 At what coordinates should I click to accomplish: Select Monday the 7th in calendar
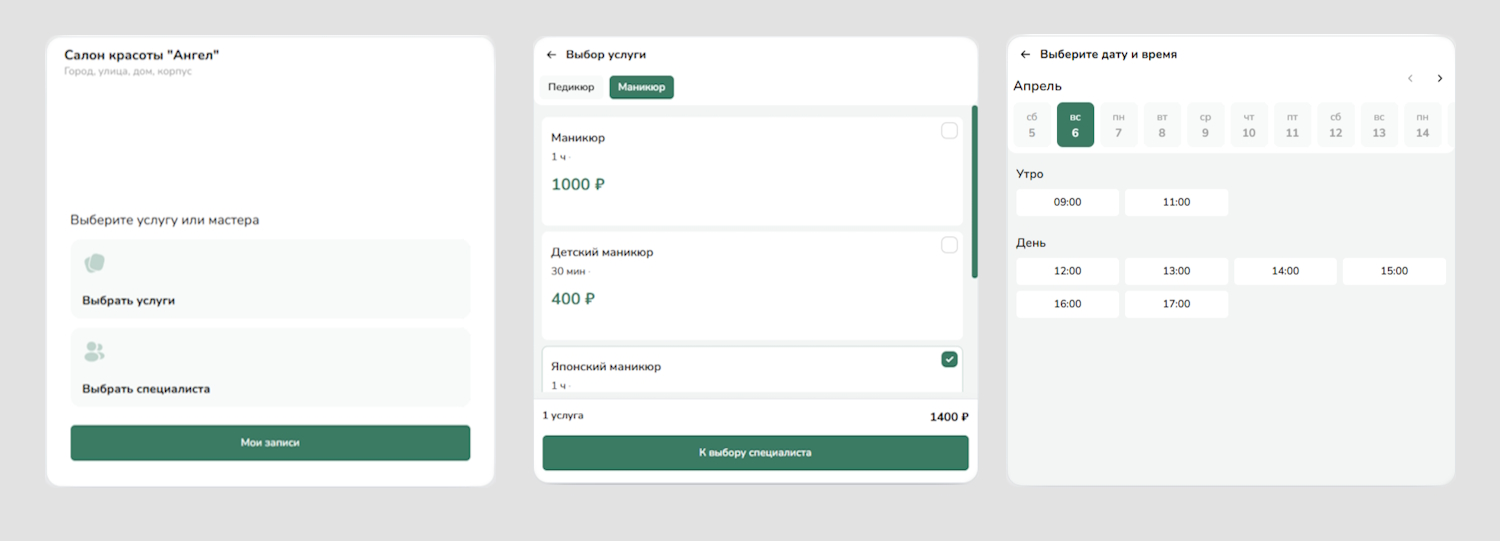(1118, 125)
